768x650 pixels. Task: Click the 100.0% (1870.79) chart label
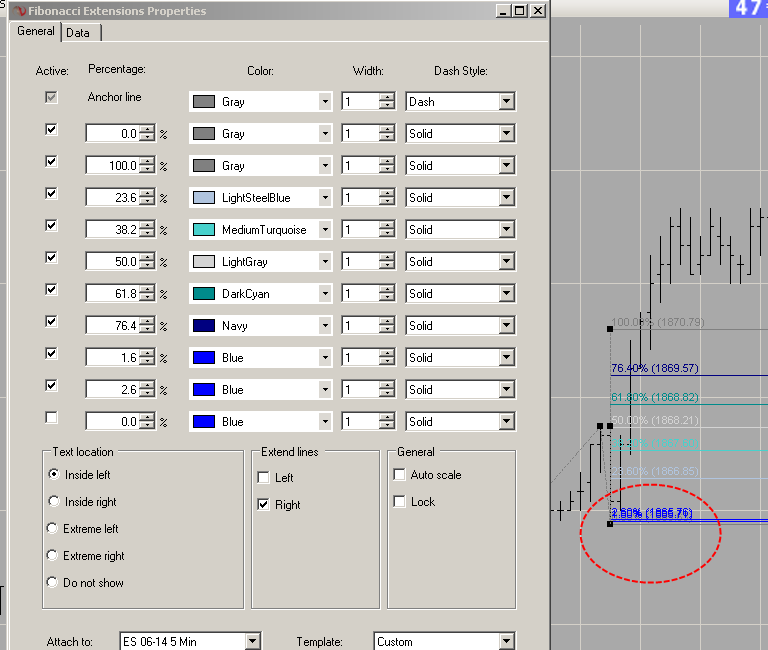click(658, 322)
